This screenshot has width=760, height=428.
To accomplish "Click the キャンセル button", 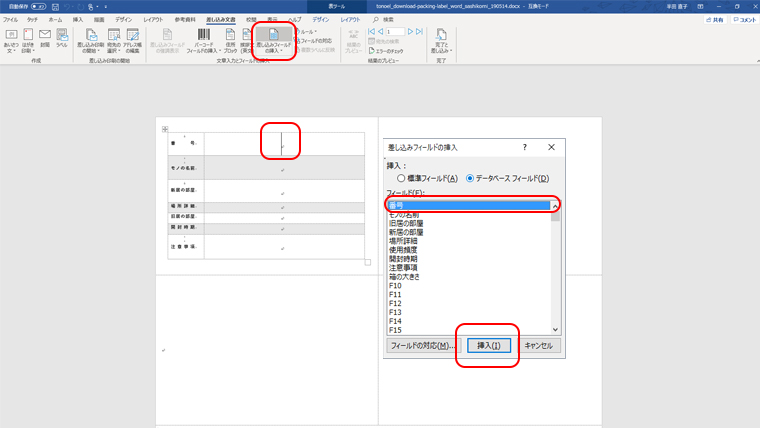I will click(x=539, y=345).
